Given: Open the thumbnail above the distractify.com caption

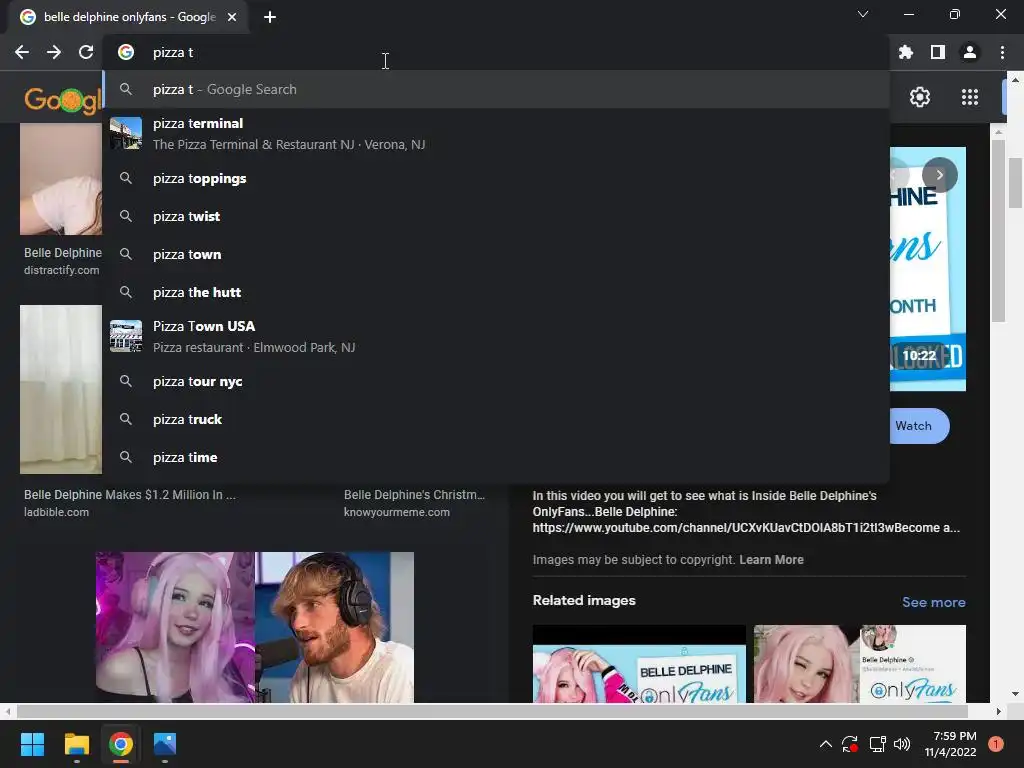Looking at the screenshot, I should (x=61, y=179).
